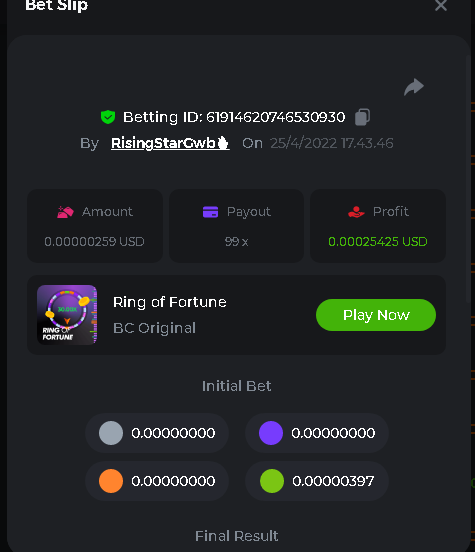Click the Play Now button
475x552 pixels.
click(x=376, y=315)
